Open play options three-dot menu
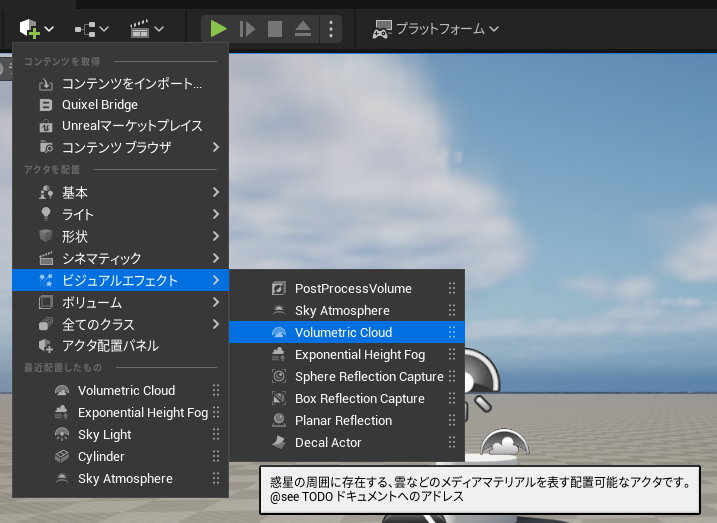Screen dimensions: 717x523 (332, 29)
